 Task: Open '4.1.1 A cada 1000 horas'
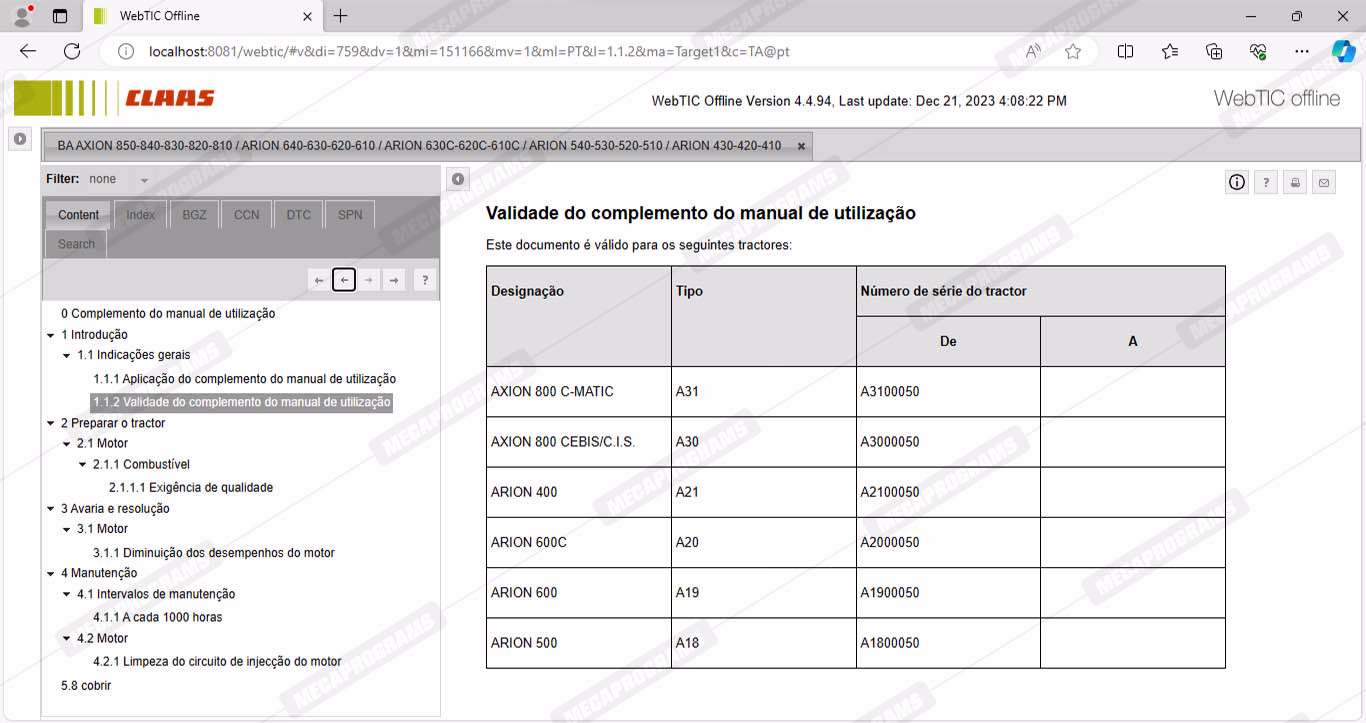pos(157,617)
